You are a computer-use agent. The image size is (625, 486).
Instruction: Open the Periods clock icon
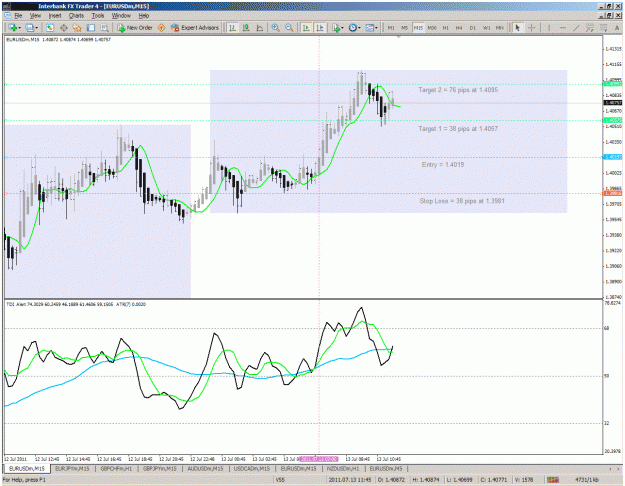pyautogui.click(x=352, y=28)
